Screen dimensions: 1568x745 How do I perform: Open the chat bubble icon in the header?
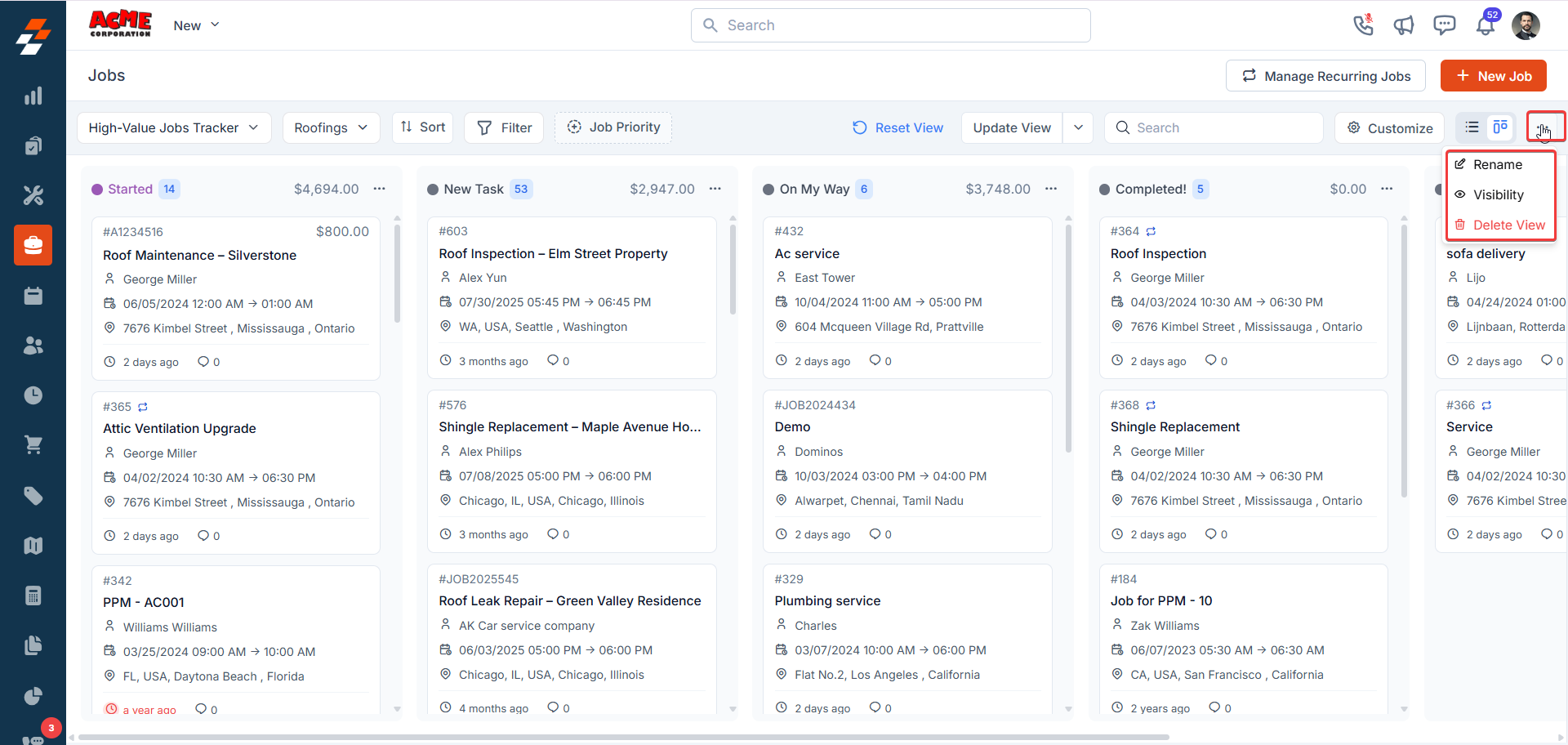[1445, 25]
